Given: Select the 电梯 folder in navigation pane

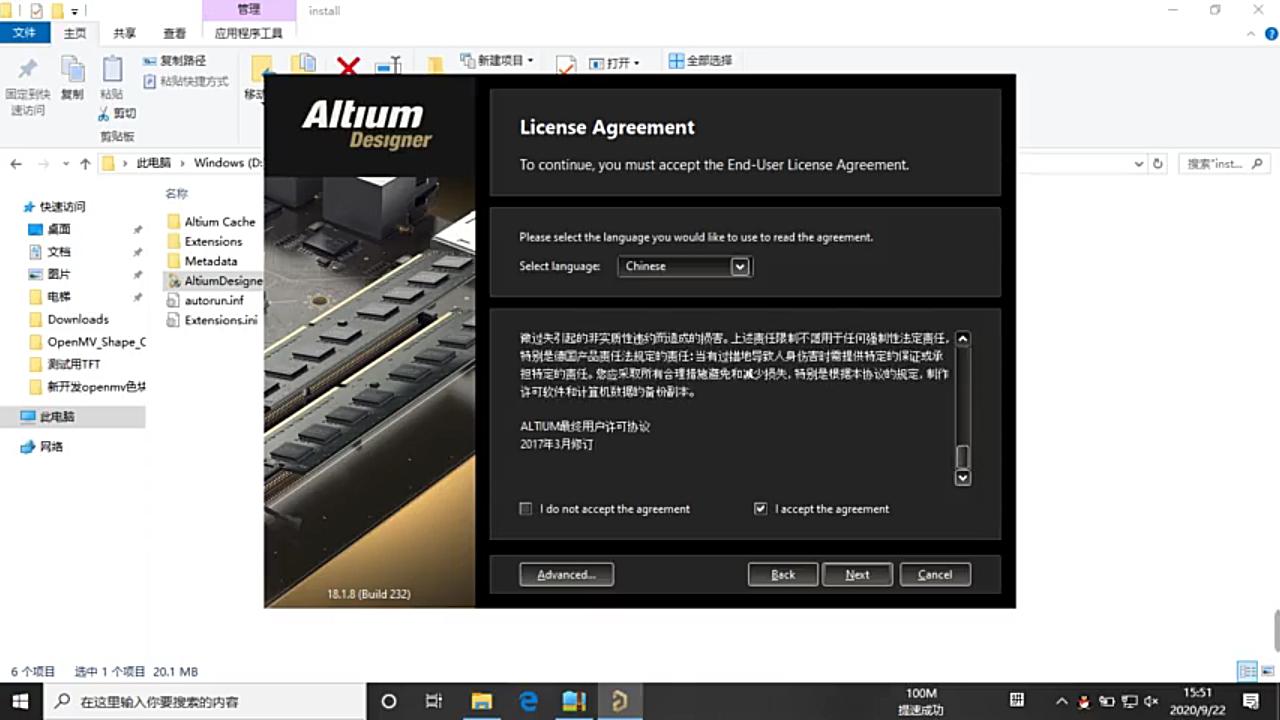Looking at the screenshot, I should (59, 297).
